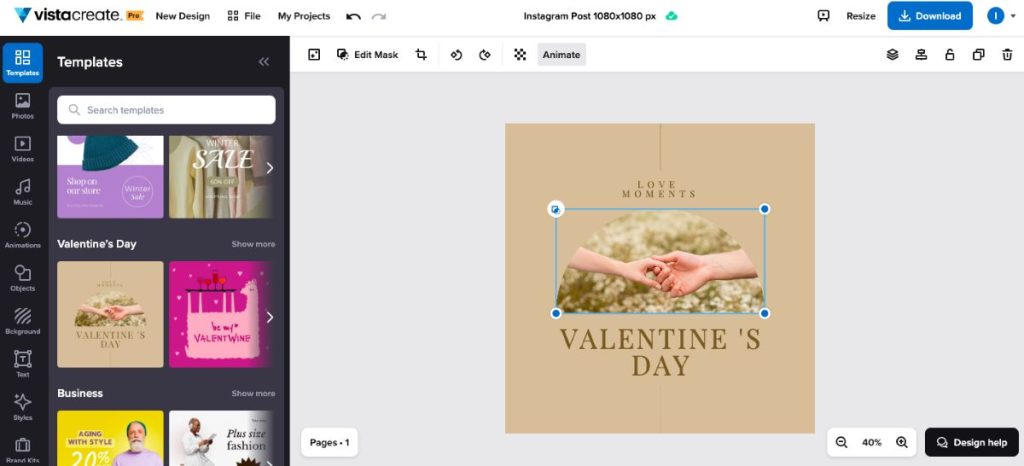Open the File menu

(244, 16)
